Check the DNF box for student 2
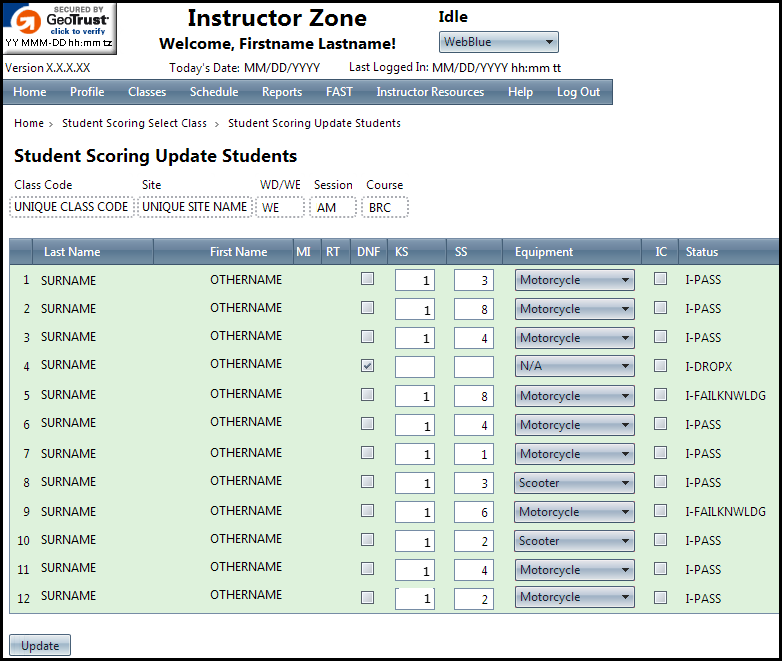The image size is (782, 661). click(368, 307)
